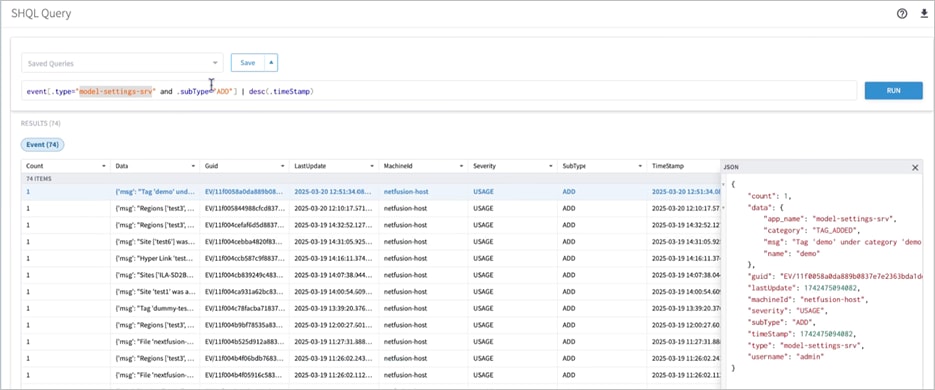
Task: Sort by the Data column header
Action: [122, 166]
